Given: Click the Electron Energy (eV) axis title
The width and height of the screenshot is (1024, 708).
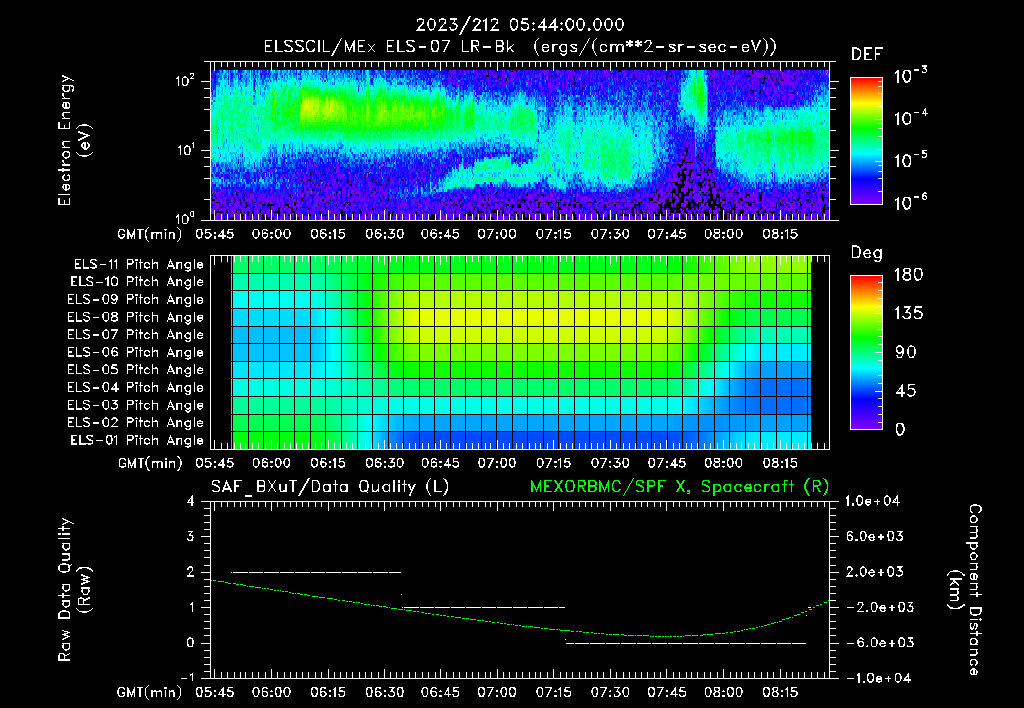Looking at the screenshot, I should [74, 140].
